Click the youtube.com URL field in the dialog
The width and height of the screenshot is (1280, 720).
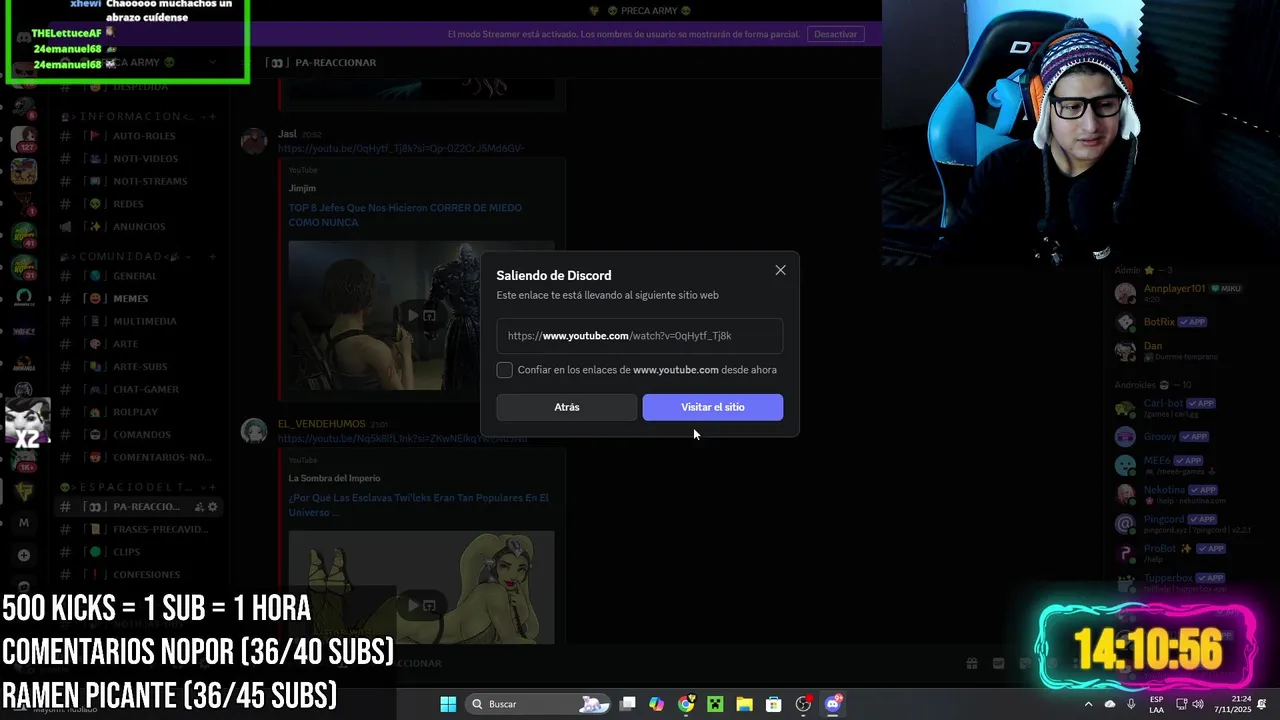click(x=640, y=336)
